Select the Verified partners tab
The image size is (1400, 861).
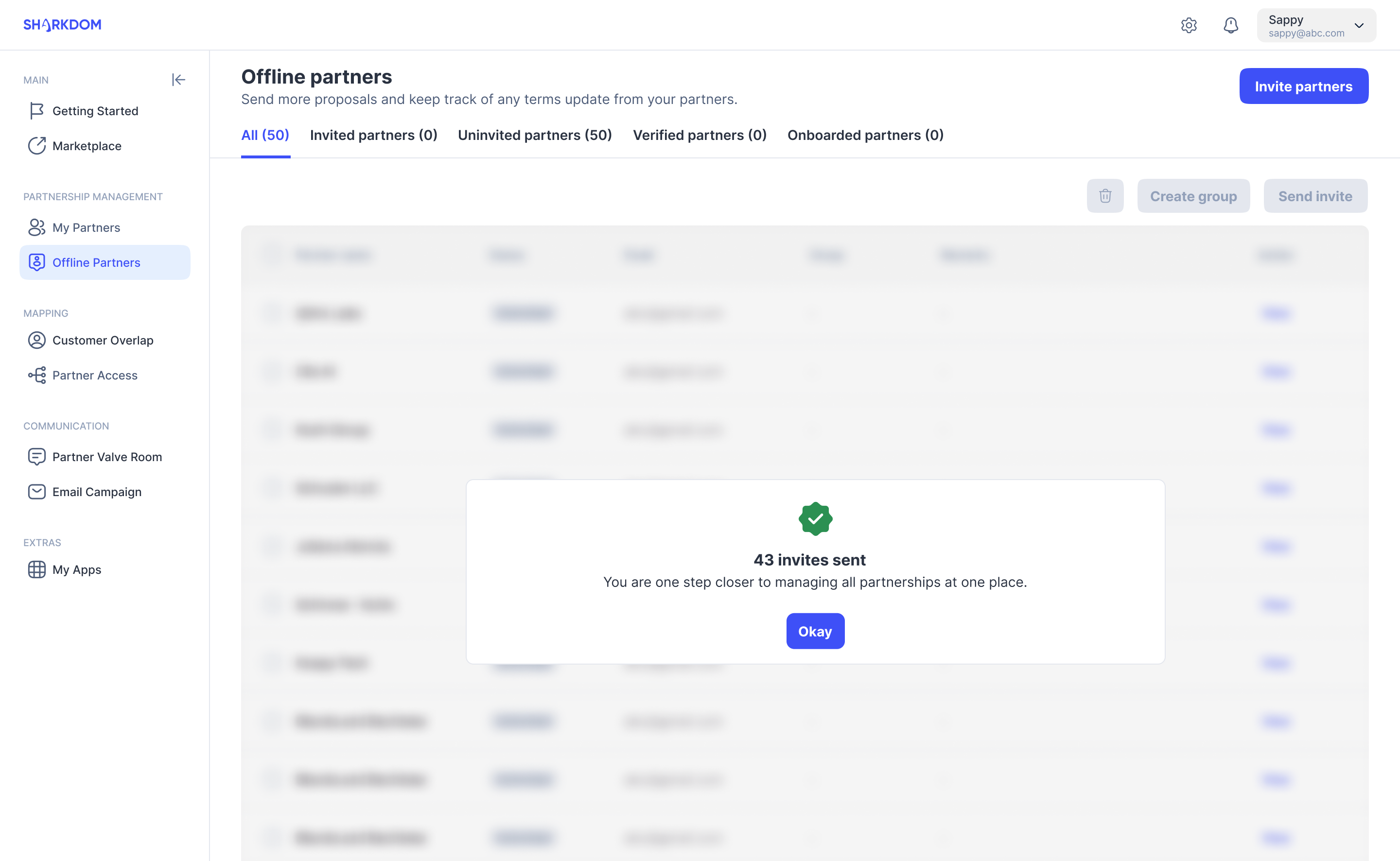tap(700, 135)
